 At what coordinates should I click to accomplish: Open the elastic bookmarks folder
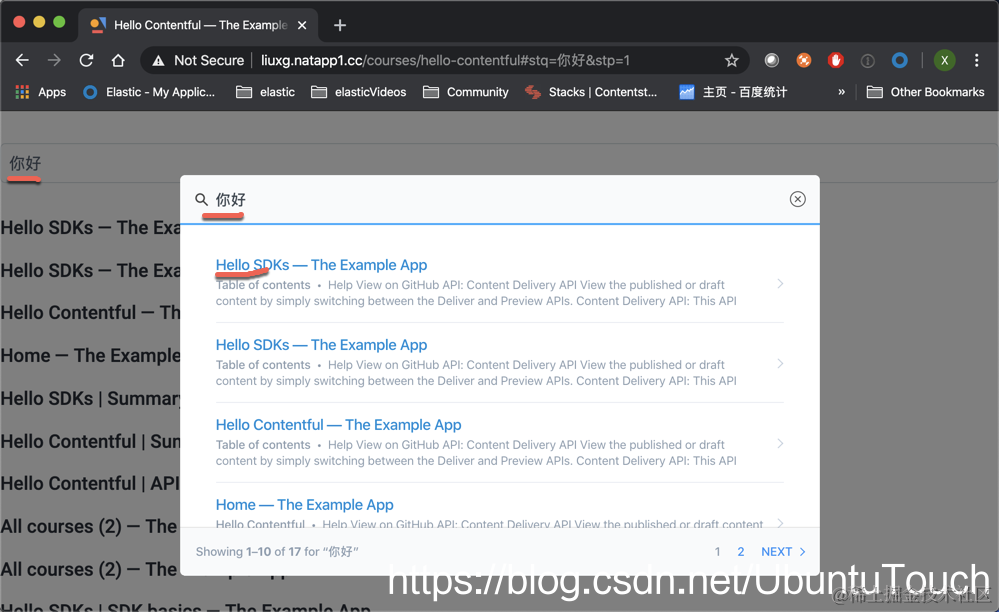pos(265,92)
